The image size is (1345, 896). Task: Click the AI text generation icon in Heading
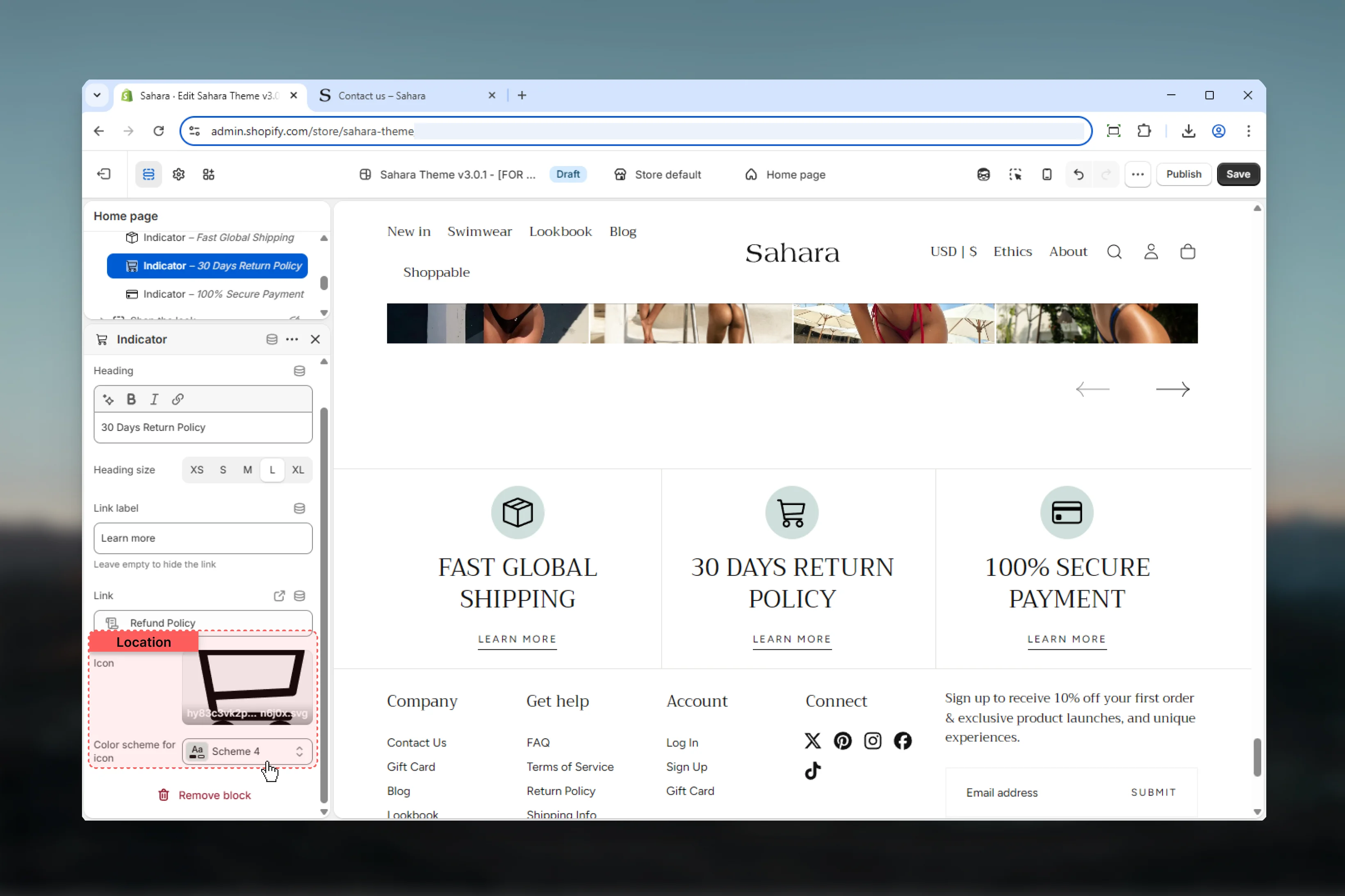coord(108,399)
